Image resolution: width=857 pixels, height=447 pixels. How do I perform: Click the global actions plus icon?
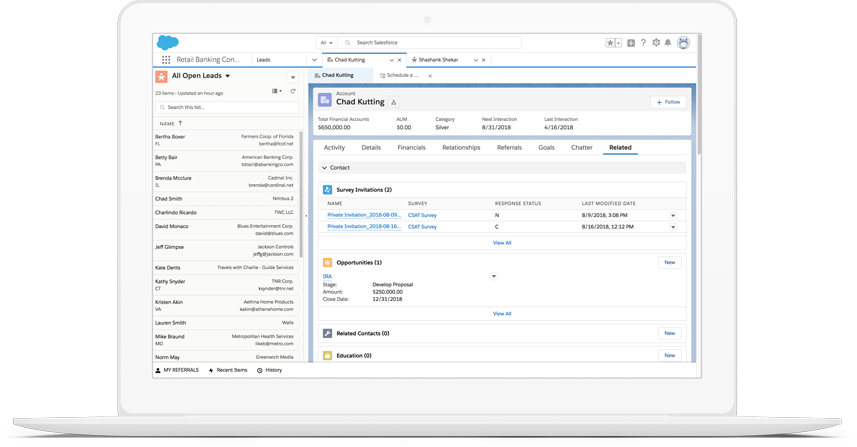coord(631,43)
